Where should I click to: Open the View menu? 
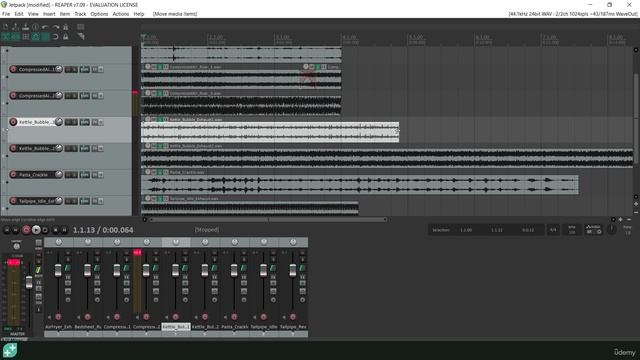(x=33, y=14)
